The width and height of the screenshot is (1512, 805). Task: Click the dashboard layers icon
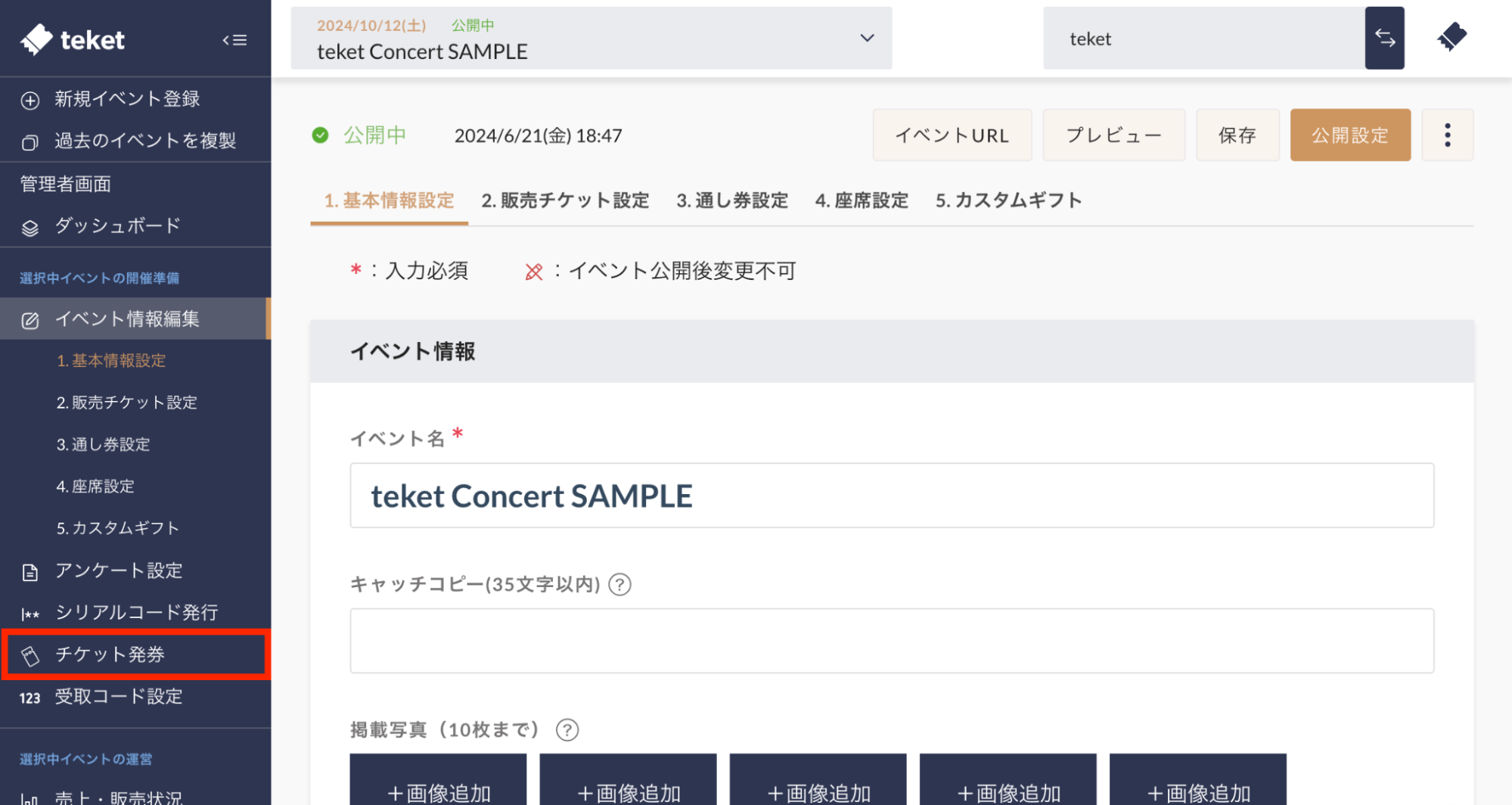(x=30, y=228)
